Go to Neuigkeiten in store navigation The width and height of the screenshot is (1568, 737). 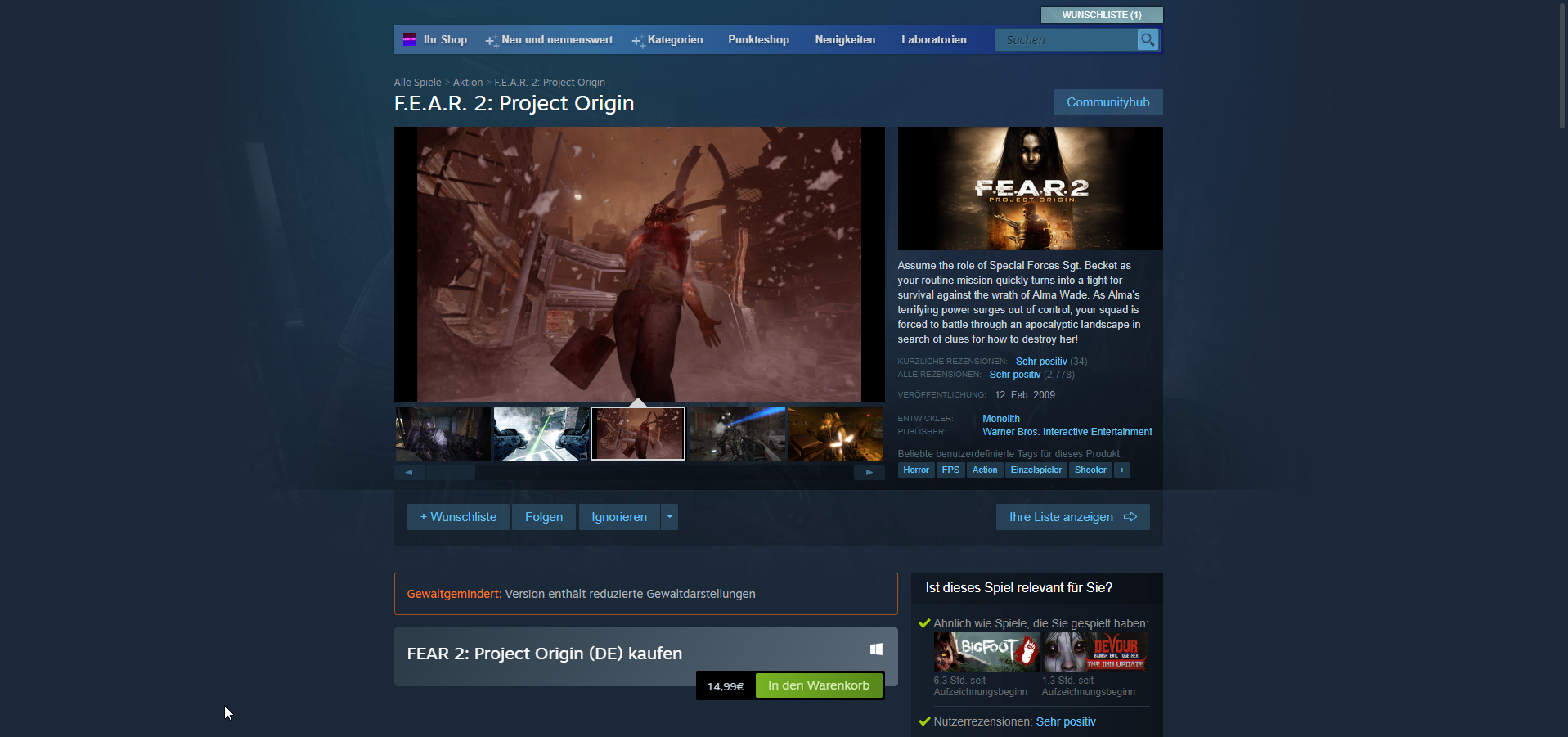point(845,39)
